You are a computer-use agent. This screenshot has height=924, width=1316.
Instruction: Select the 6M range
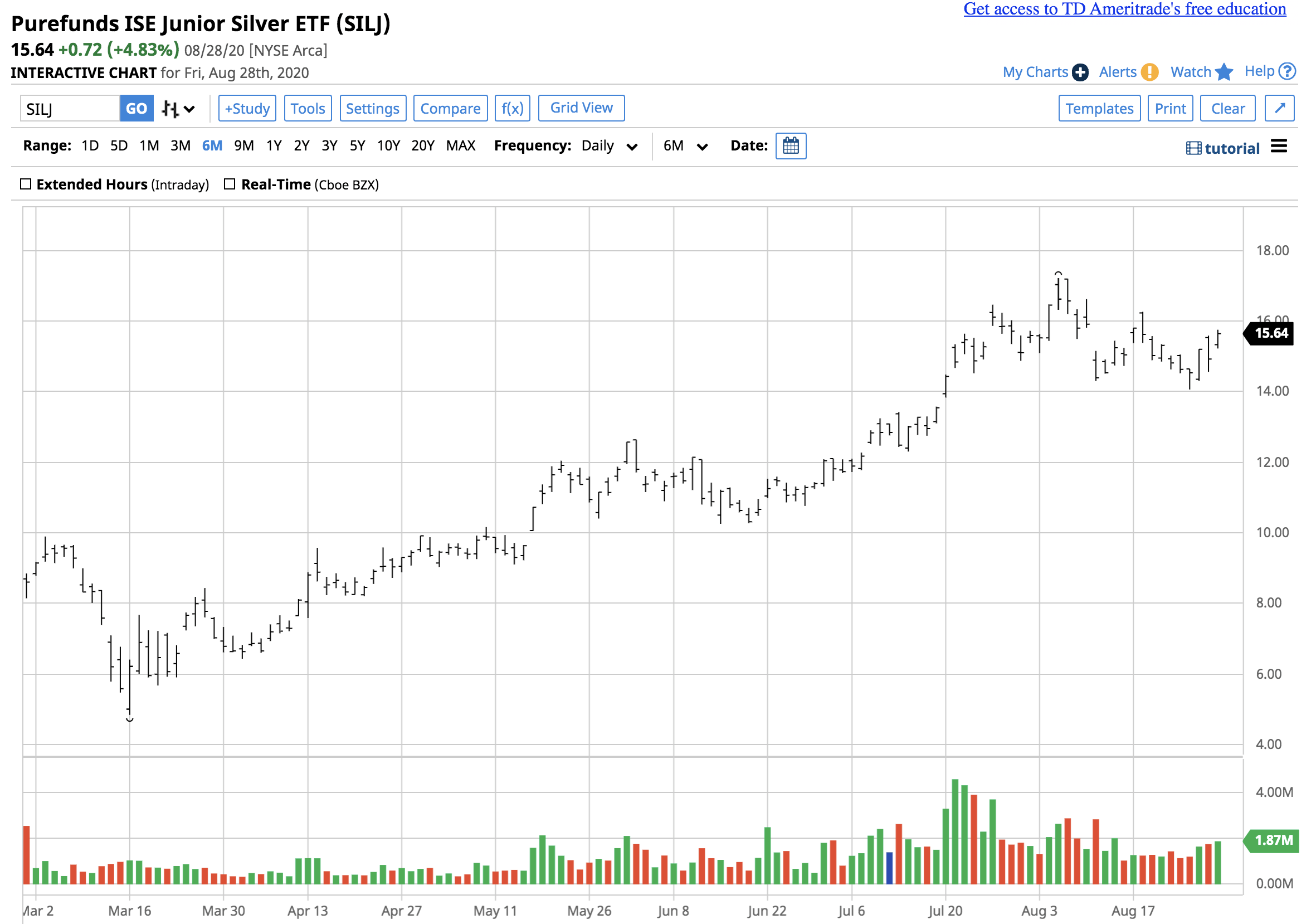pos(212,145)
